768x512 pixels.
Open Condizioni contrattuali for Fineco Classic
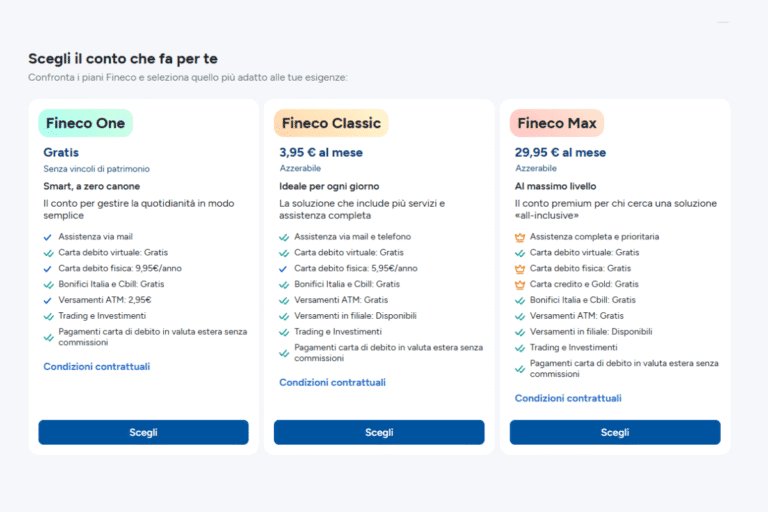[x=332, y=383]
